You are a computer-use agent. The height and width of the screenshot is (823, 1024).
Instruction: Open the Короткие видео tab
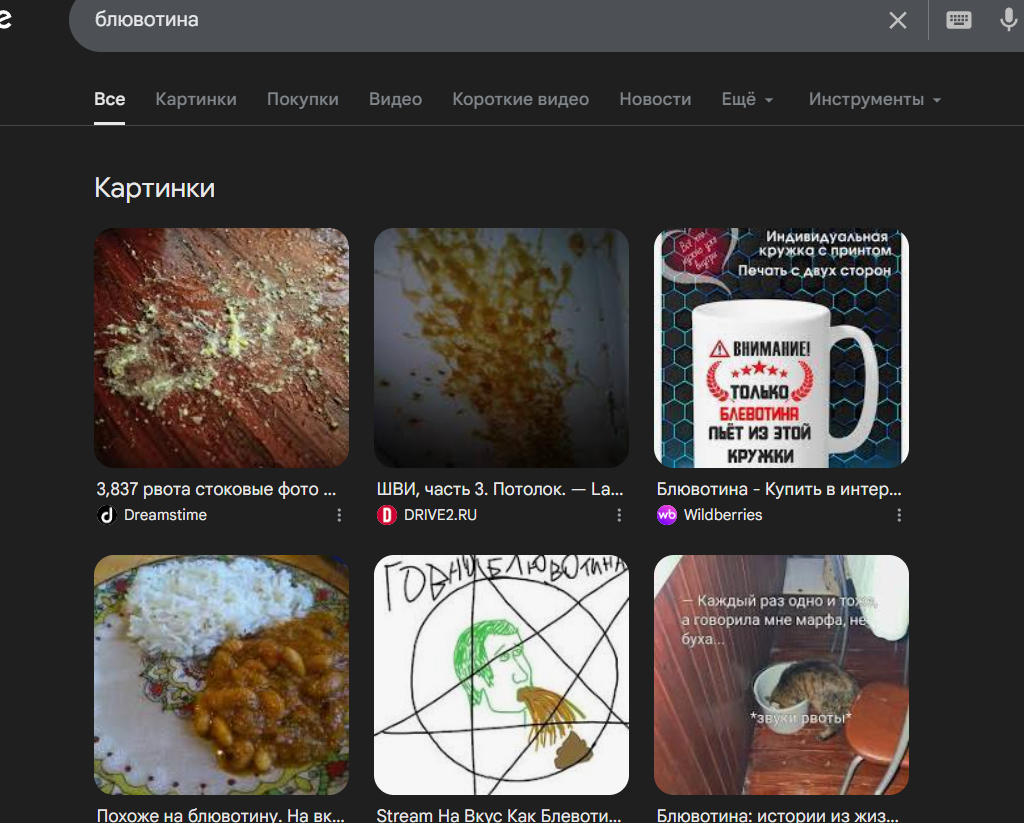[520, 100]
